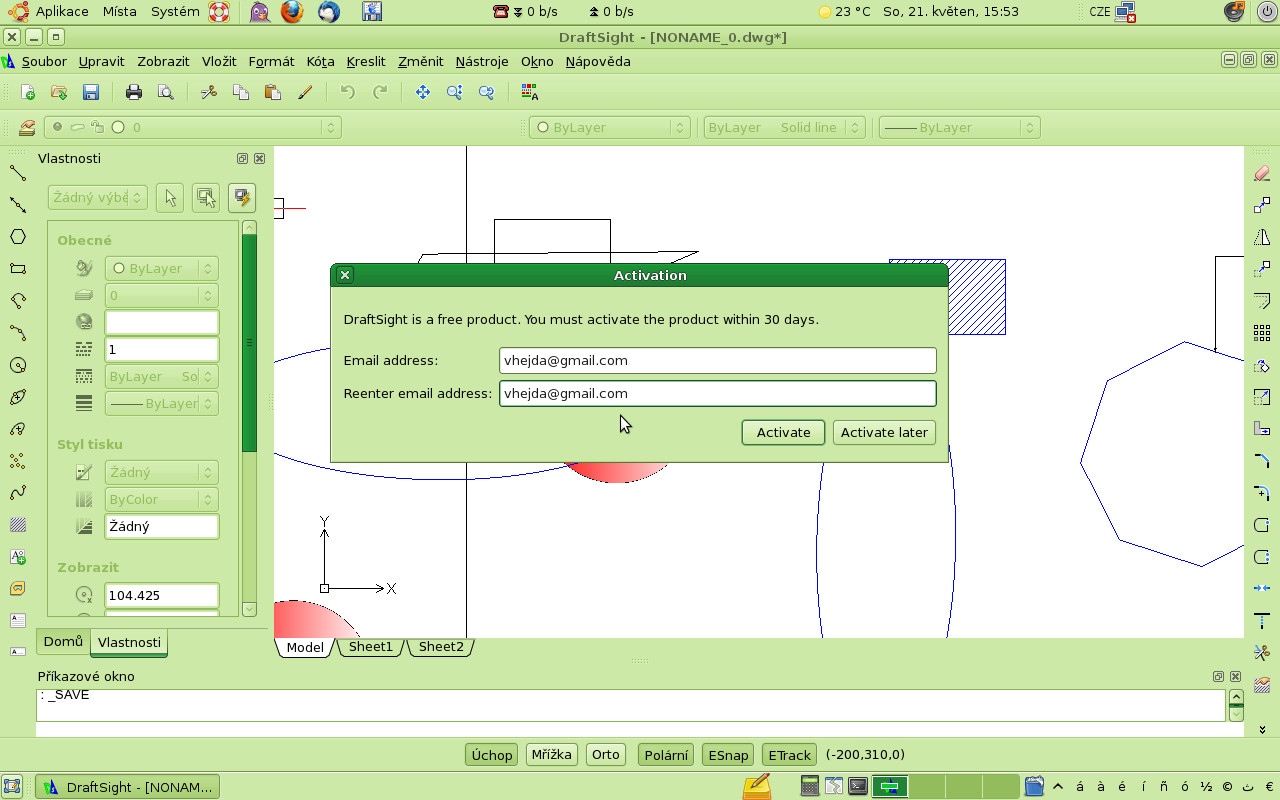Image resolution: width=1280 pixels, height=800 pixels.
Task: Switch to the Domů panel tab
Action: 63,642
